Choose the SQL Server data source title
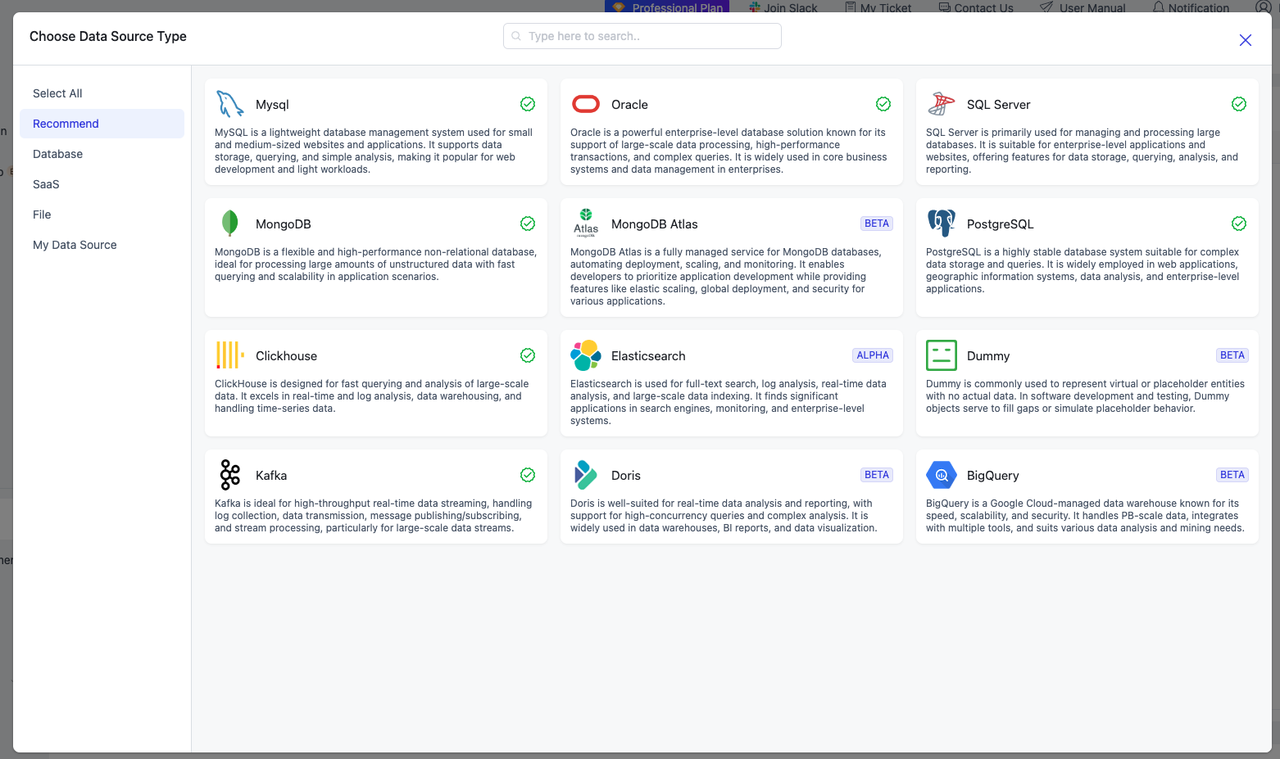1280x759 pixels. coord(999,104)
